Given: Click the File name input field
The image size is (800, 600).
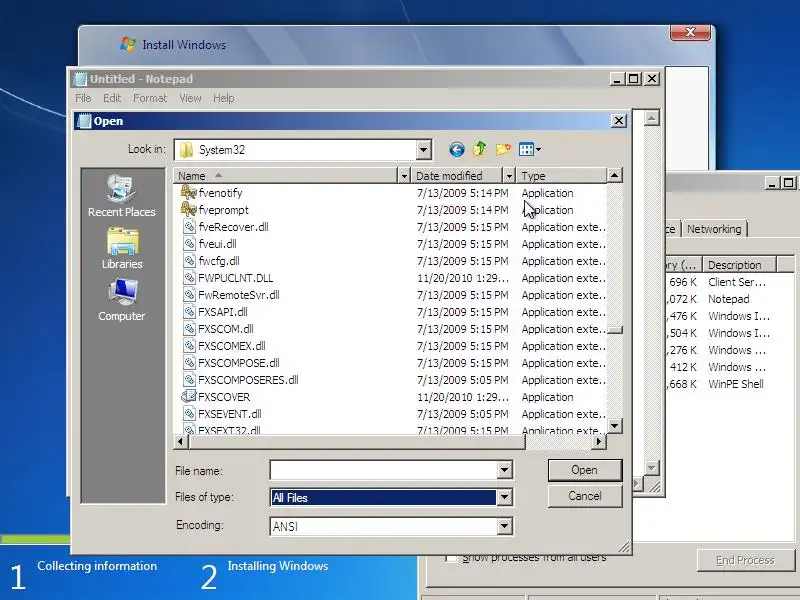Looking at the screenshot, I should coord(384,470).
